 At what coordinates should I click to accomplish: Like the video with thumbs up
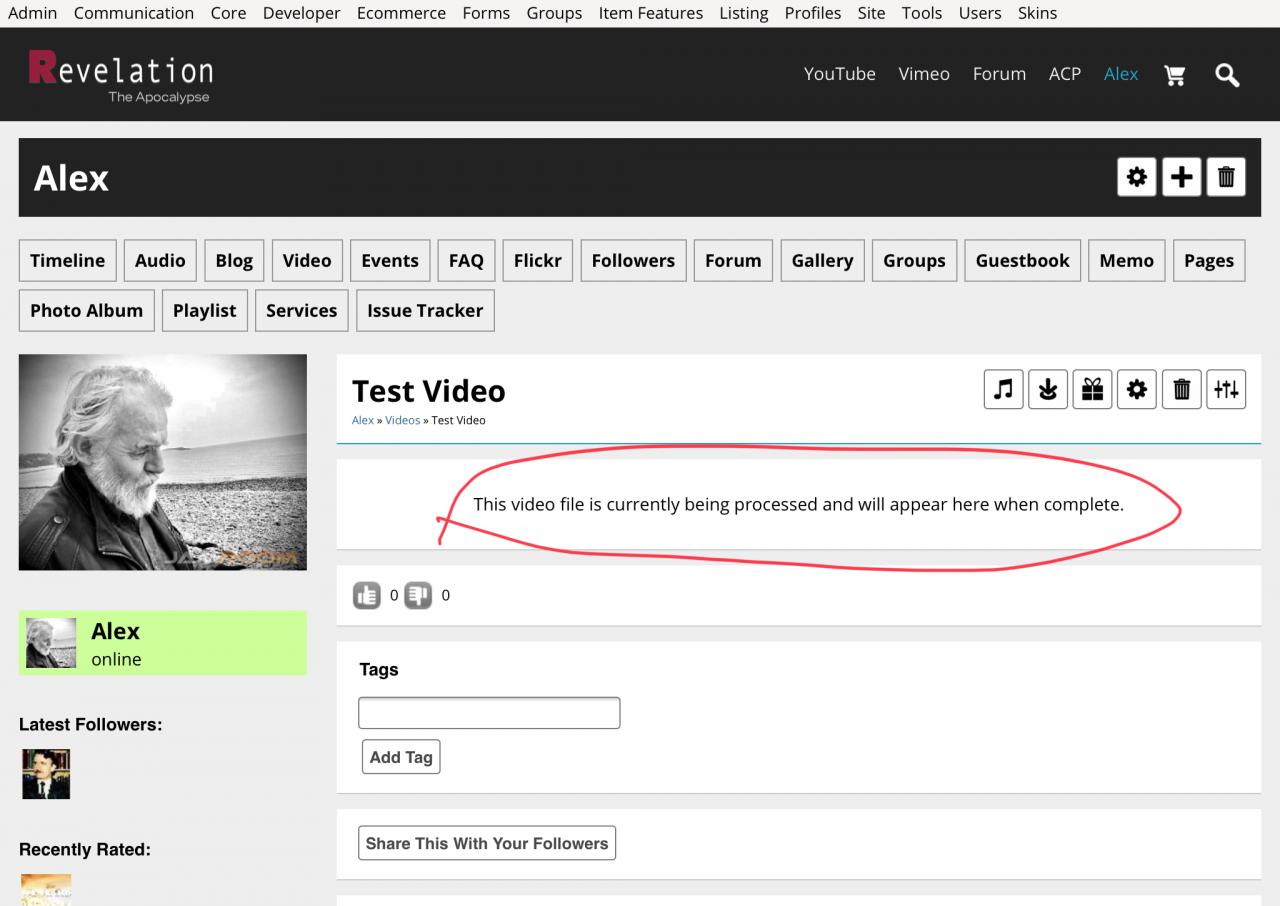[367, 596]
